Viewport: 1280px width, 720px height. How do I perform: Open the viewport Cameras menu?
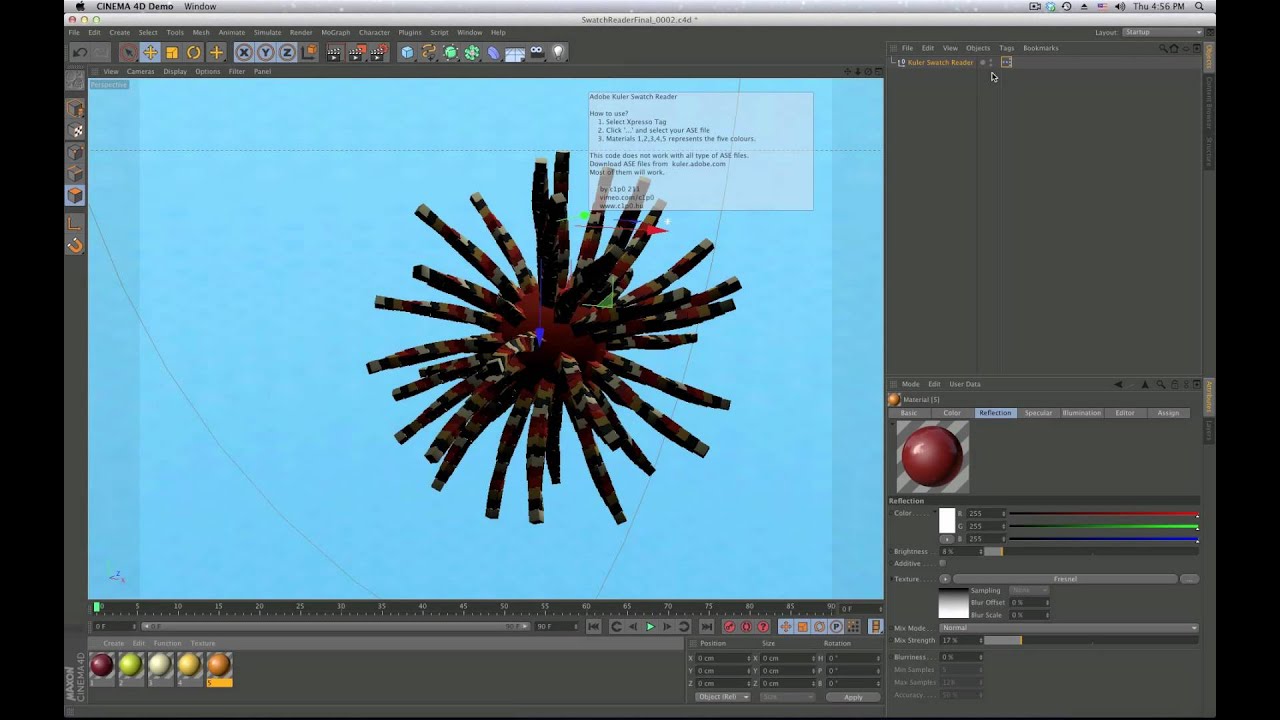(x=140, y=71)
